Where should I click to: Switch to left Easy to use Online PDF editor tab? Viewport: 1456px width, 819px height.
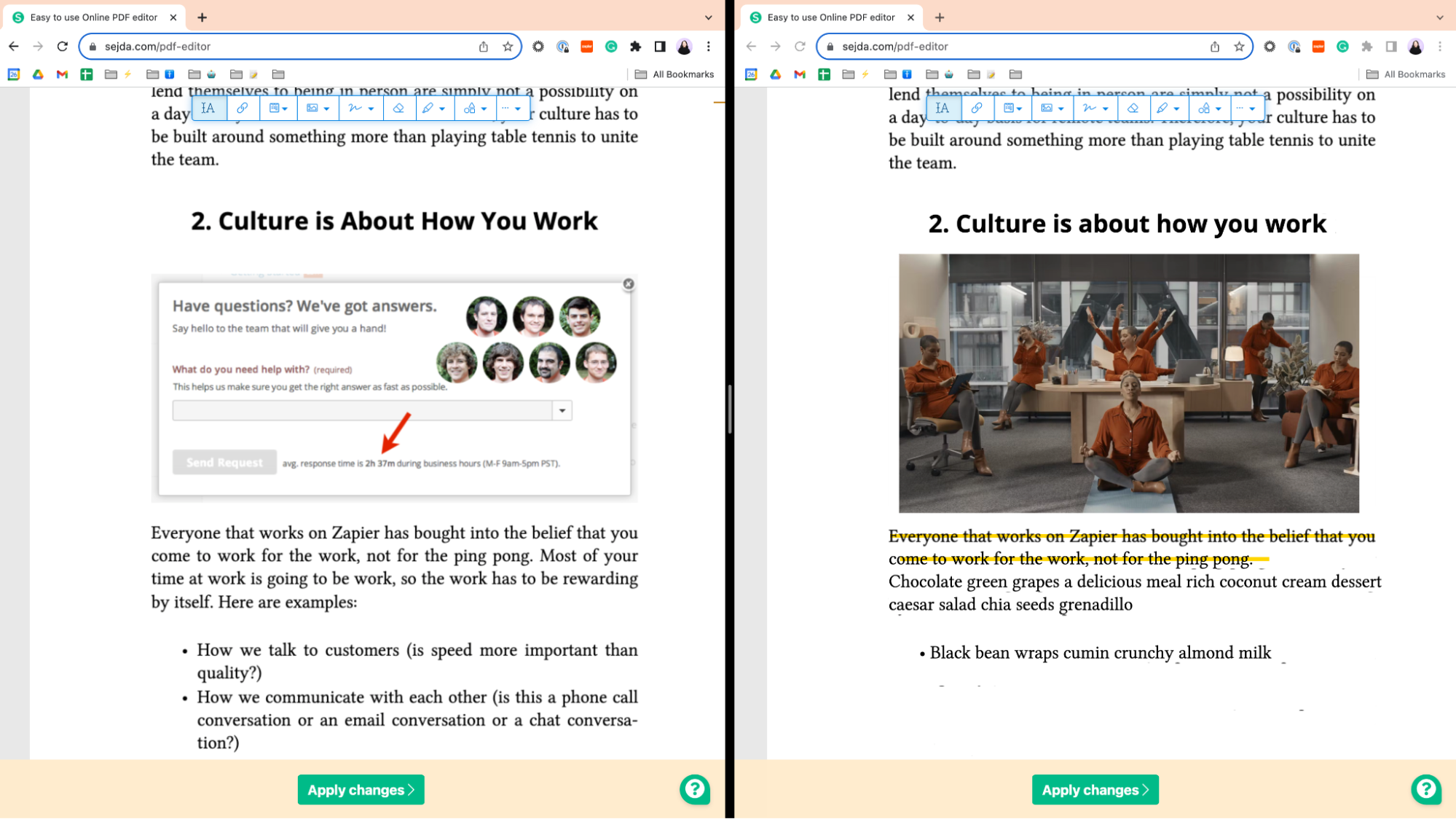click(93, 17)
